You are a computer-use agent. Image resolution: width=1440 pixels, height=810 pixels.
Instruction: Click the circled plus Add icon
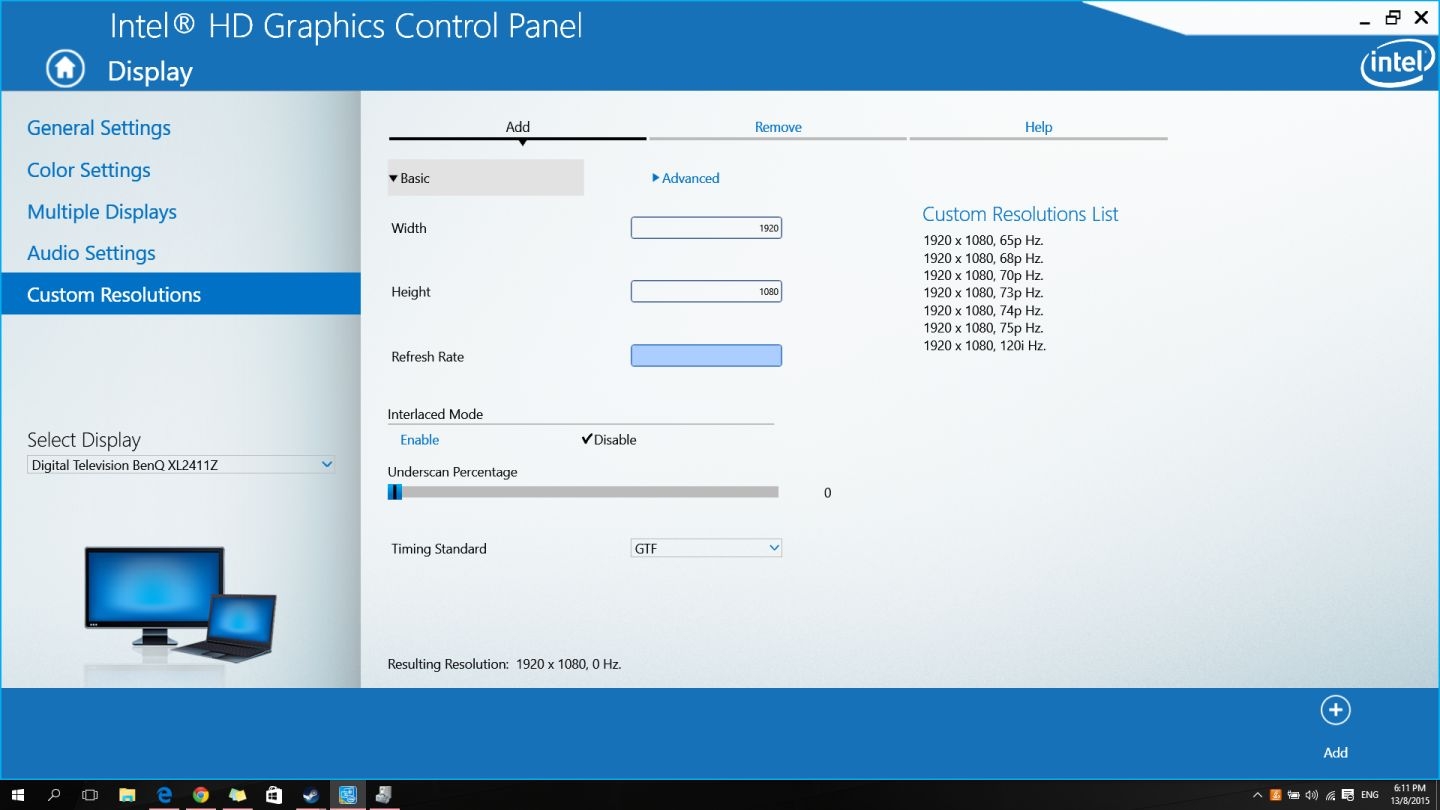1335,710
